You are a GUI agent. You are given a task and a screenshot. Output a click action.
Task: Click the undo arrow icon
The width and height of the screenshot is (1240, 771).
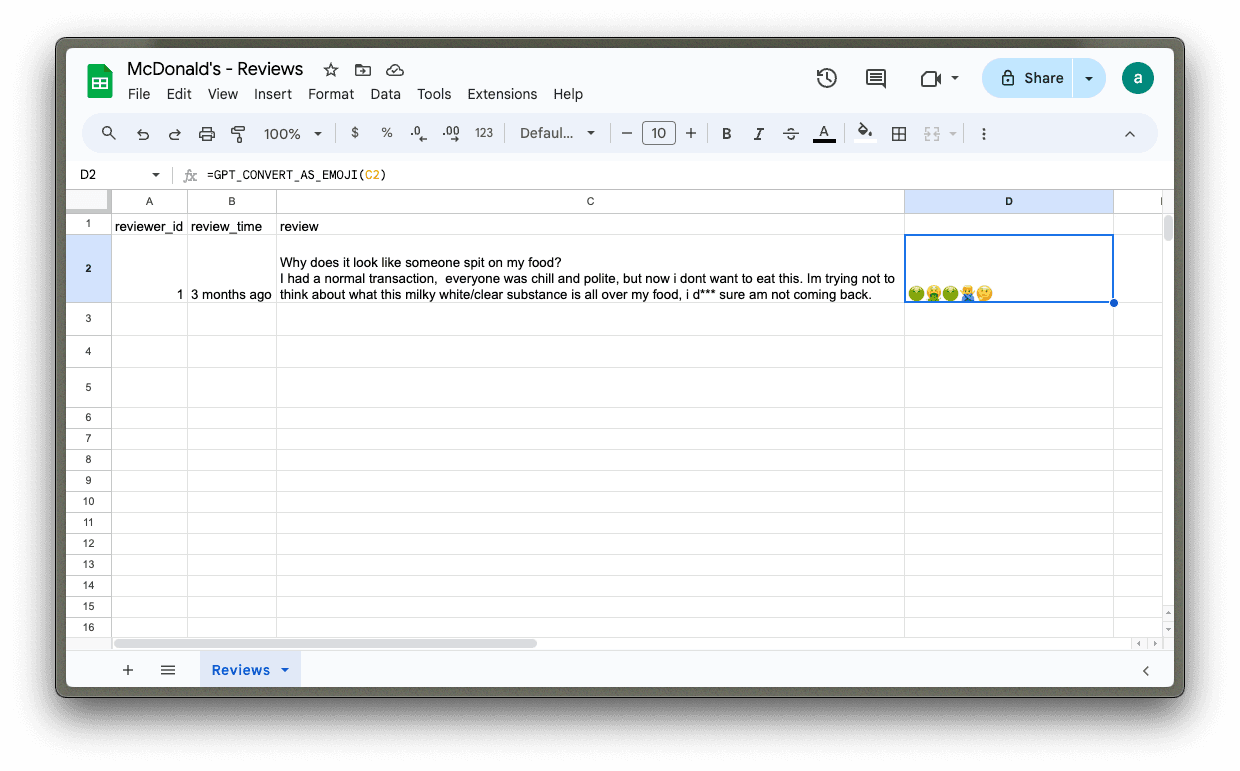[x=143, y=133]
